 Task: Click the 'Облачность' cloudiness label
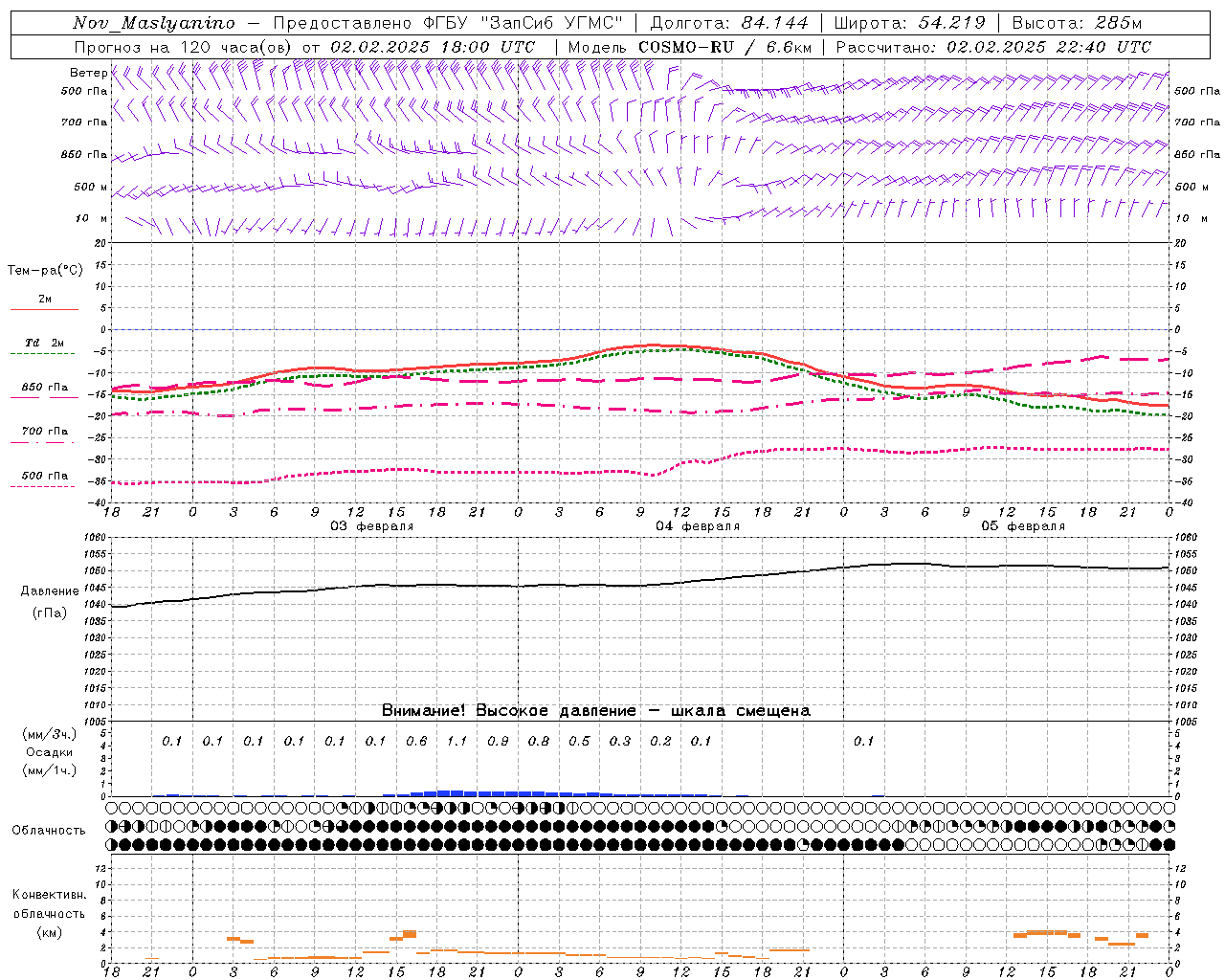point(49,831)
